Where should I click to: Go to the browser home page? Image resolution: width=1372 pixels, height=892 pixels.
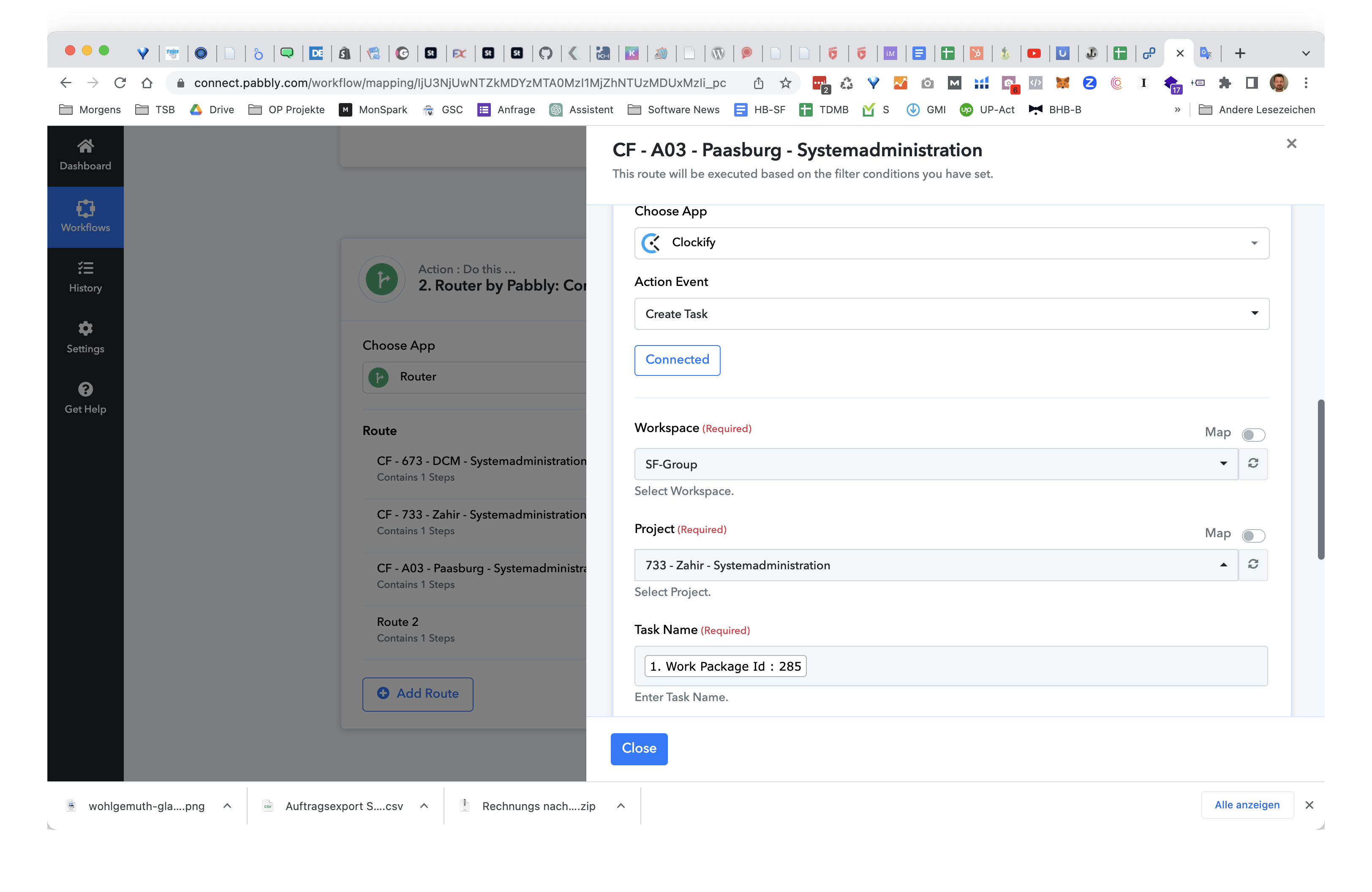(x=147, y=83)
